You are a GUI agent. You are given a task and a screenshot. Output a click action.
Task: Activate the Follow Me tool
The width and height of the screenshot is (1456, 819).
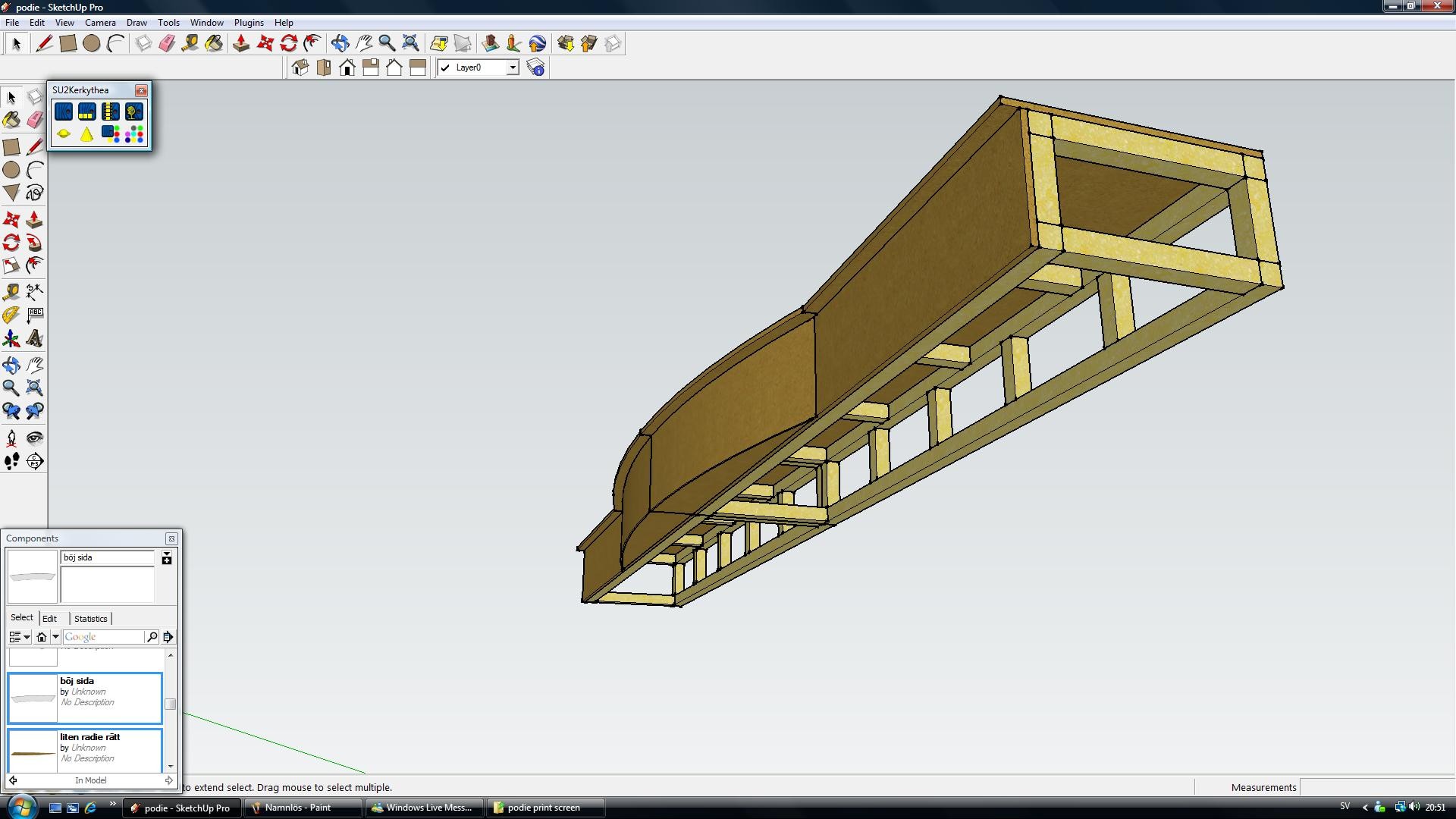tap(35, 243)
